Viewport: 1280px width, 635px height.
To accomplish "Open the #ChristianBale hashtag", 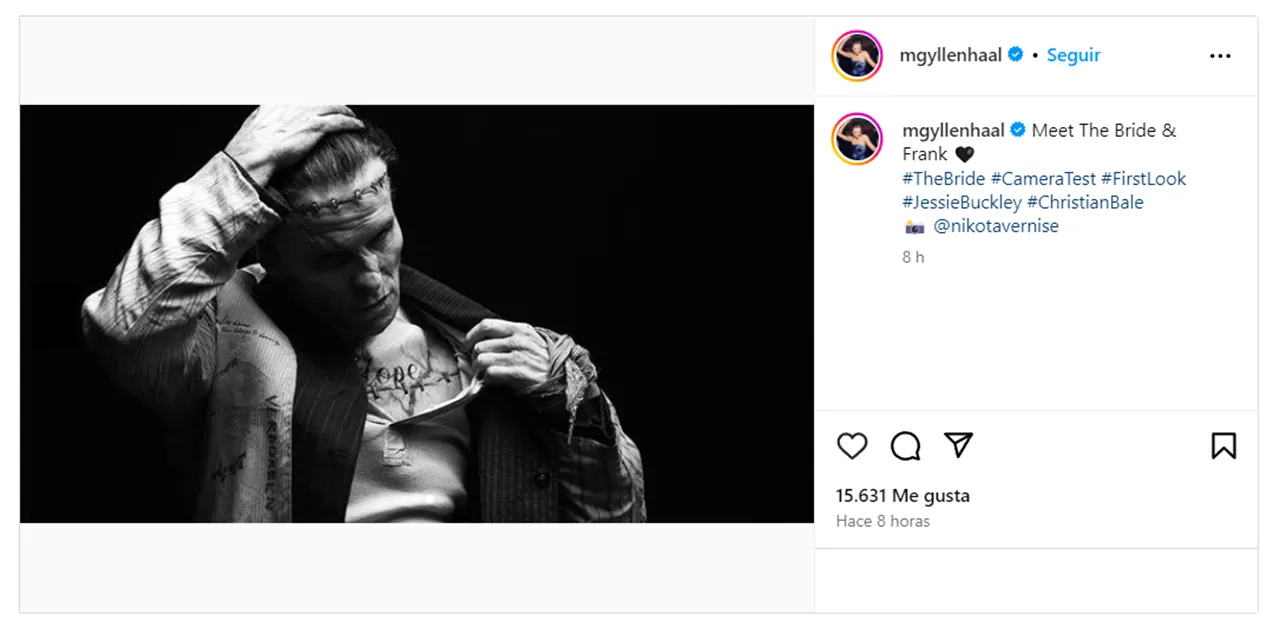I will pyautogui.click(x=1085, y=203).
